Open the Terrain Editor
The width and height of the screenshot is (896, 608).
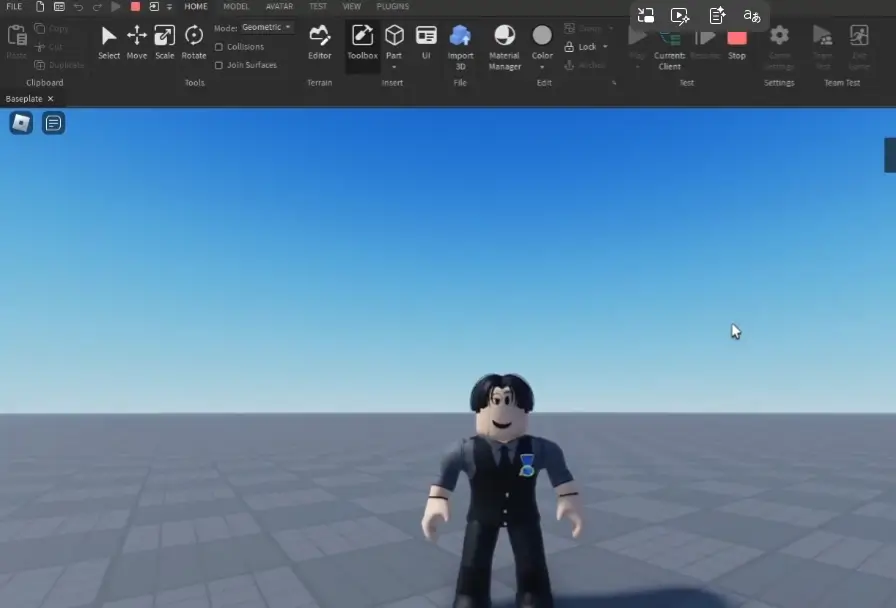coord(319,42)
